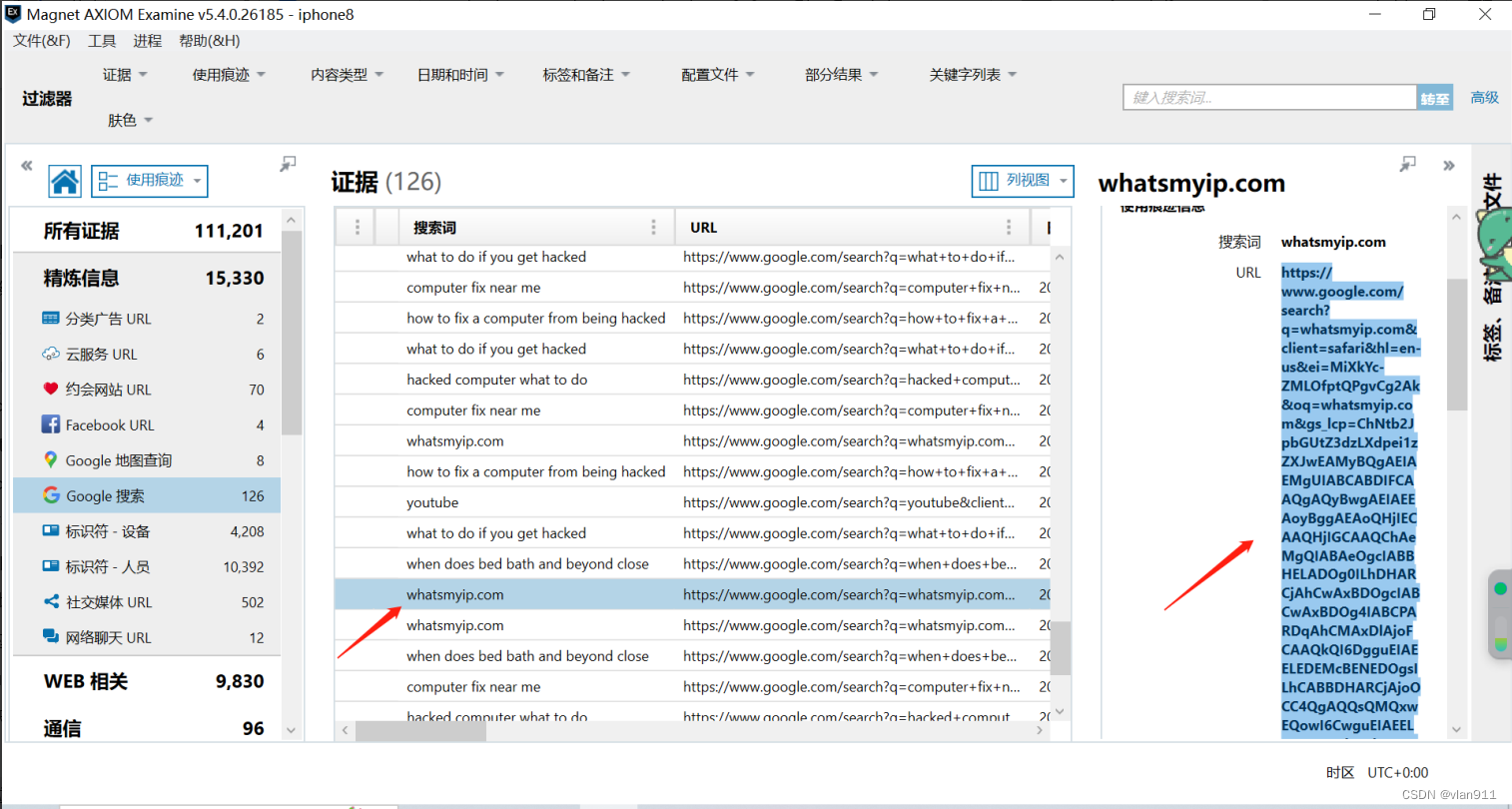Click the people identifiers icon

(x=51, y=566)
